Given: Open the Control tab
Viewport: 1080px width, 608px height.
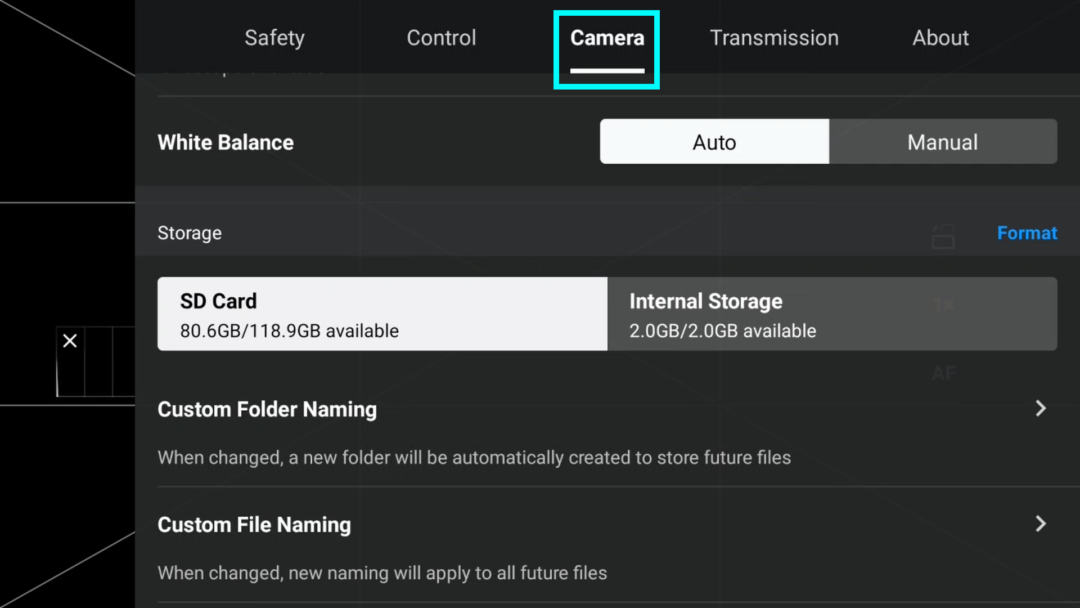Looking at the screenshot, I should [440, 37].
